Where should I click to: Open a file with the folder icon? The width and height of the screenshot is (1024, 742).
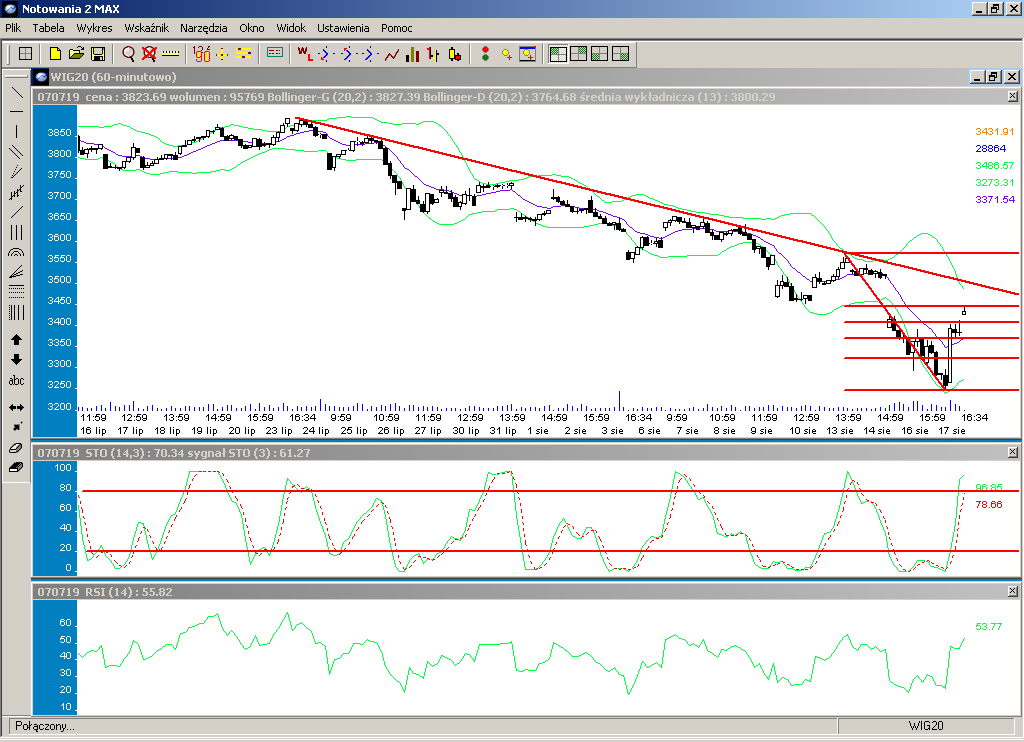76,53
